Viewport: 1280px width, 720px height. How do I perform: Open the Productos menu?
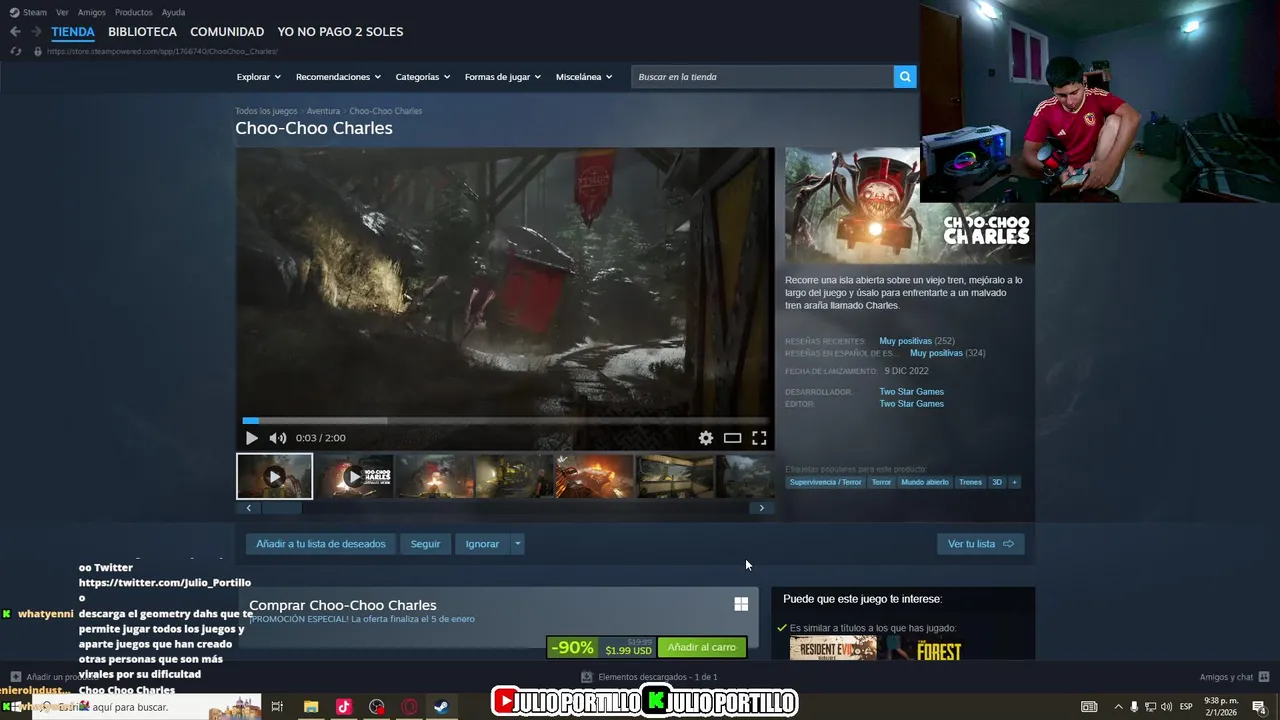[133, 12]
